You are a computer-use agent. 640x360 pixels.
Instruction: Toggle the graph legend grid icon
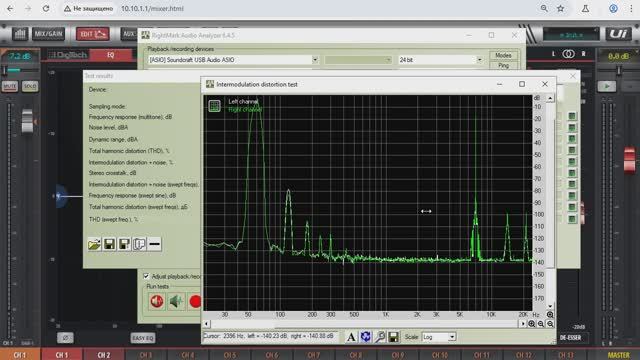(214, 106)
